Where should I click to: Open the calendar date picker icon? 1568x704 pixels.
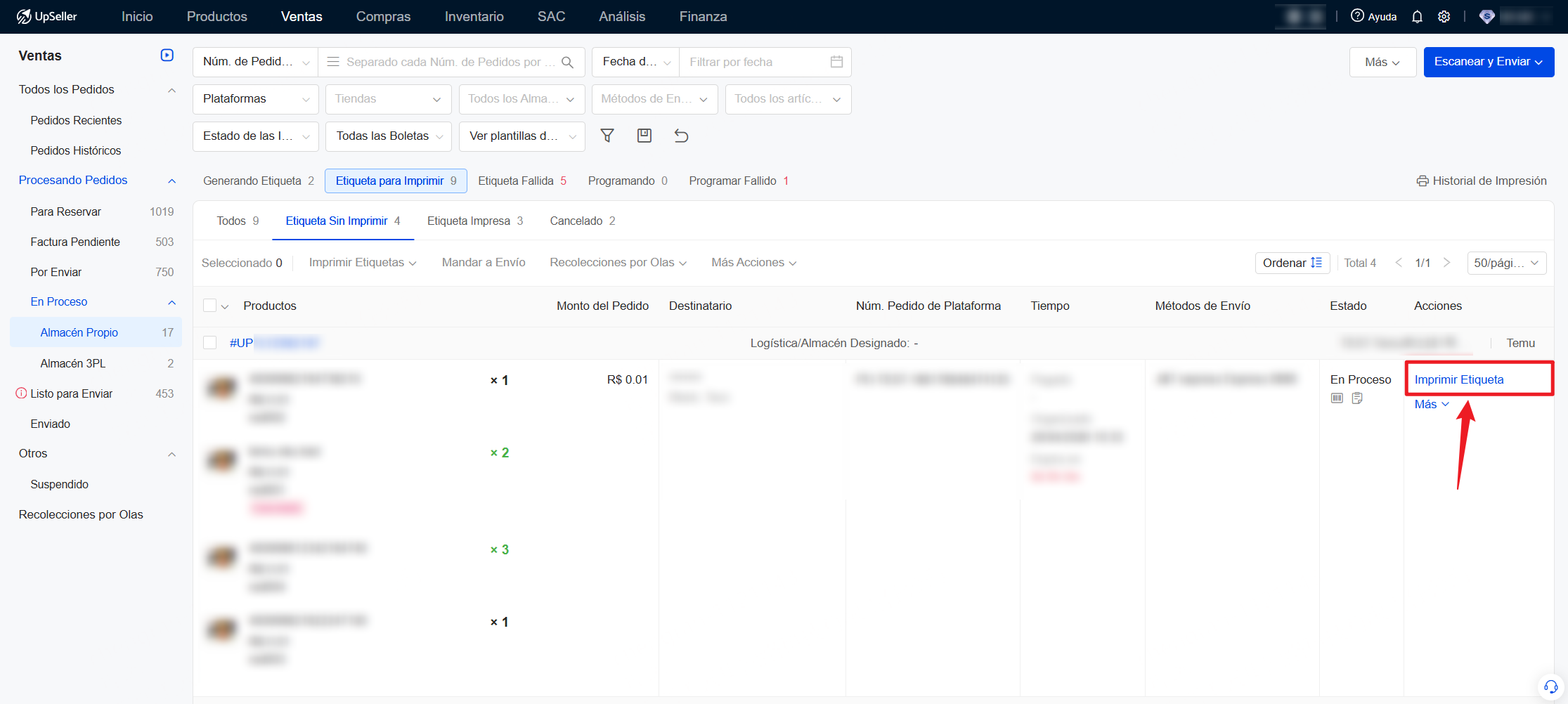pos(836,62)
